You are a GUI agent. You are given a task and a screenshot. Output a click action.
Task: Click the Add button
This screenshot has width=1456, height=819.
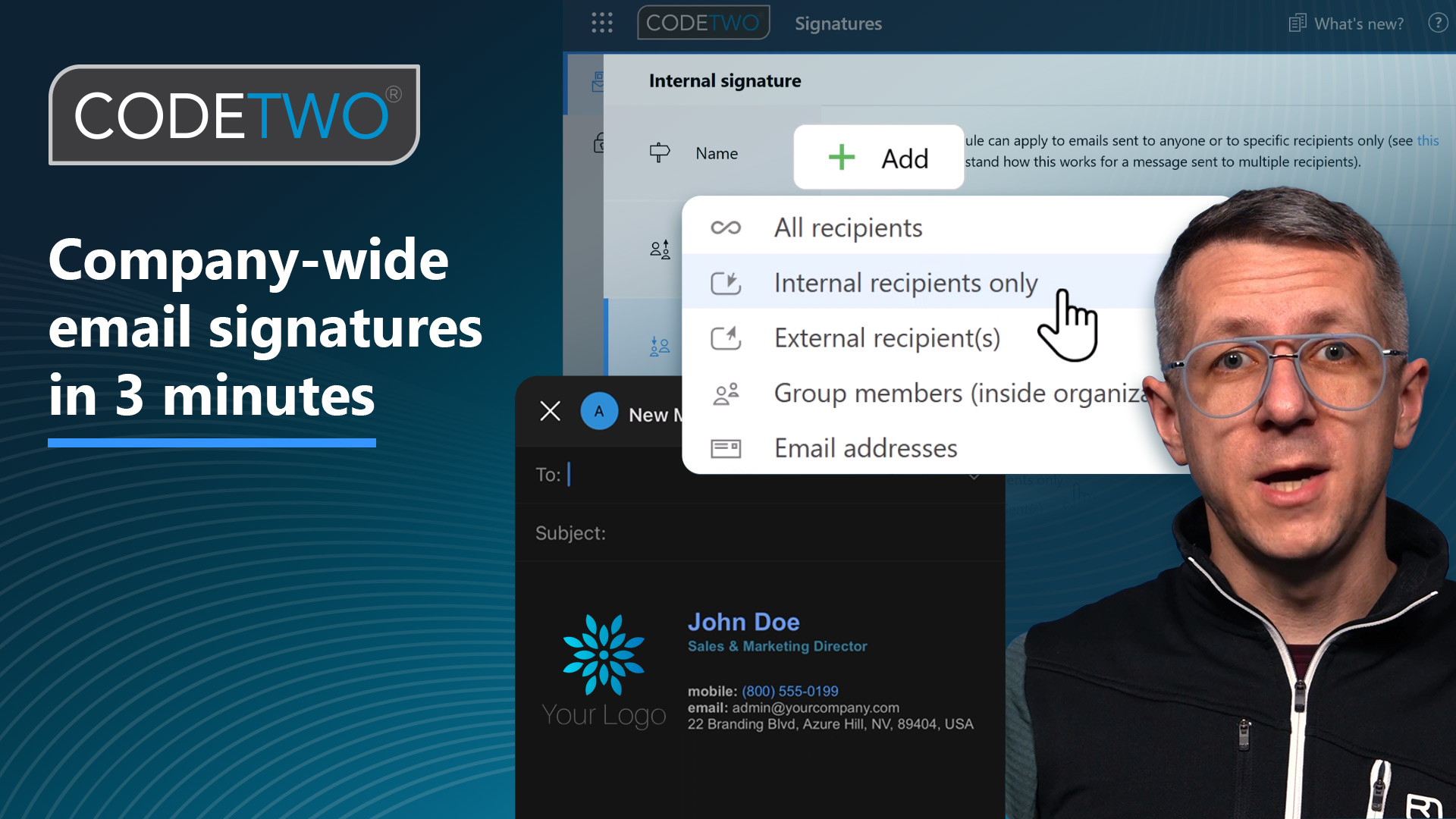pos(879,158)
